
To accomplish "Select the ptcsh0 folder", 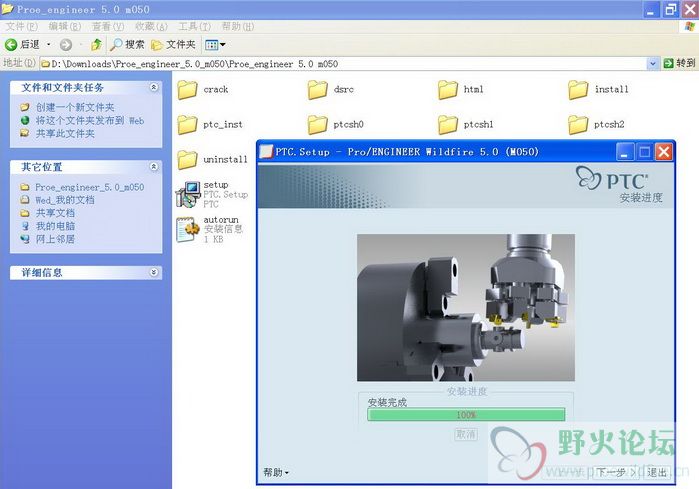I will tap(336, 125).
